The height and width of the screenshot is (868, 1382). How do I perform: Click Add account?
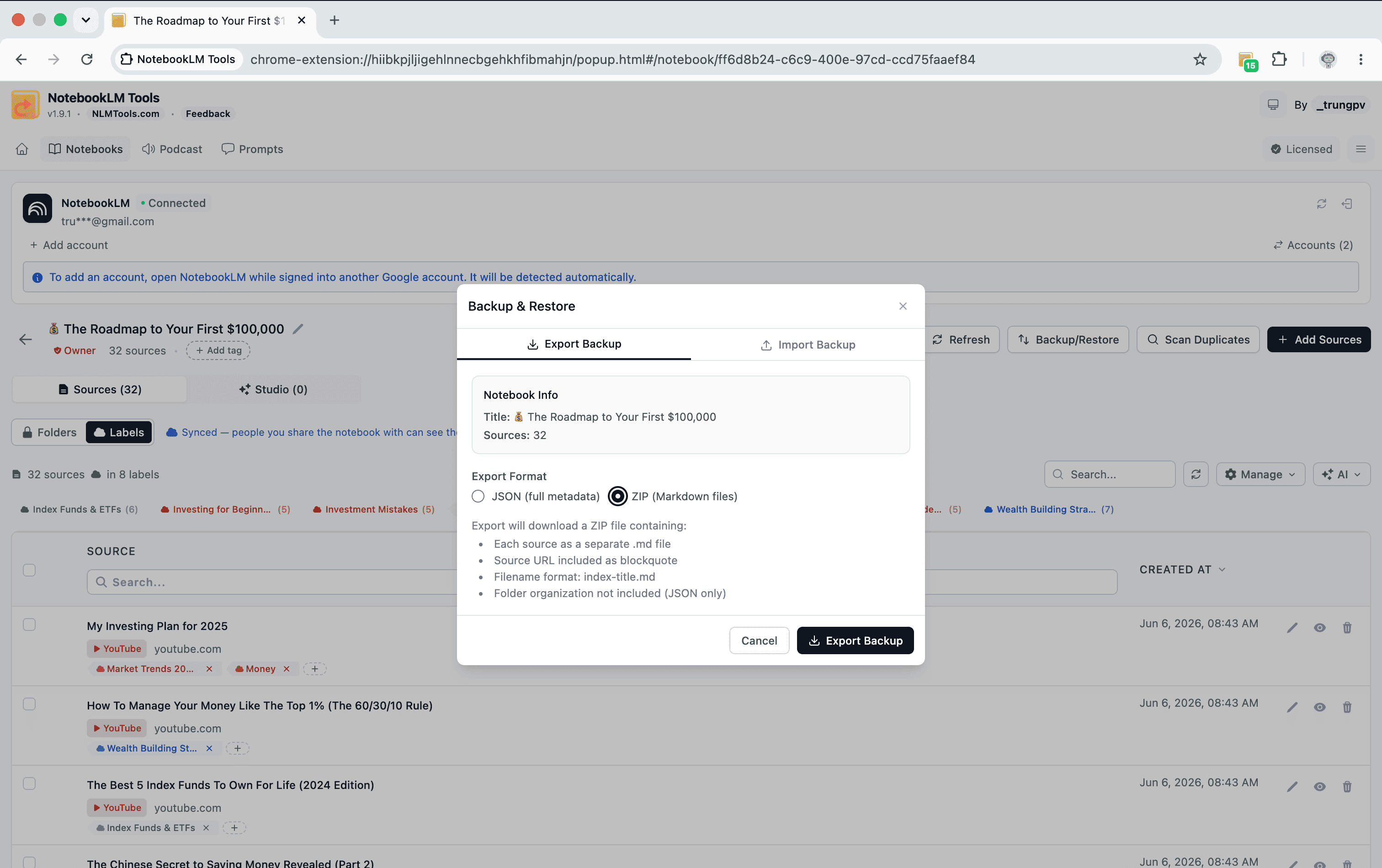tap(69, 245)
